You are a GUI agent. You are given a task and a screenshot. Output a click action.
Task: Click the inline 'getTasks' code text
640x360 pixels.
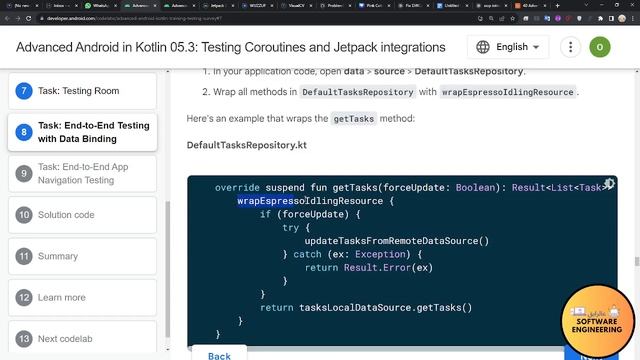pos(353,119)
